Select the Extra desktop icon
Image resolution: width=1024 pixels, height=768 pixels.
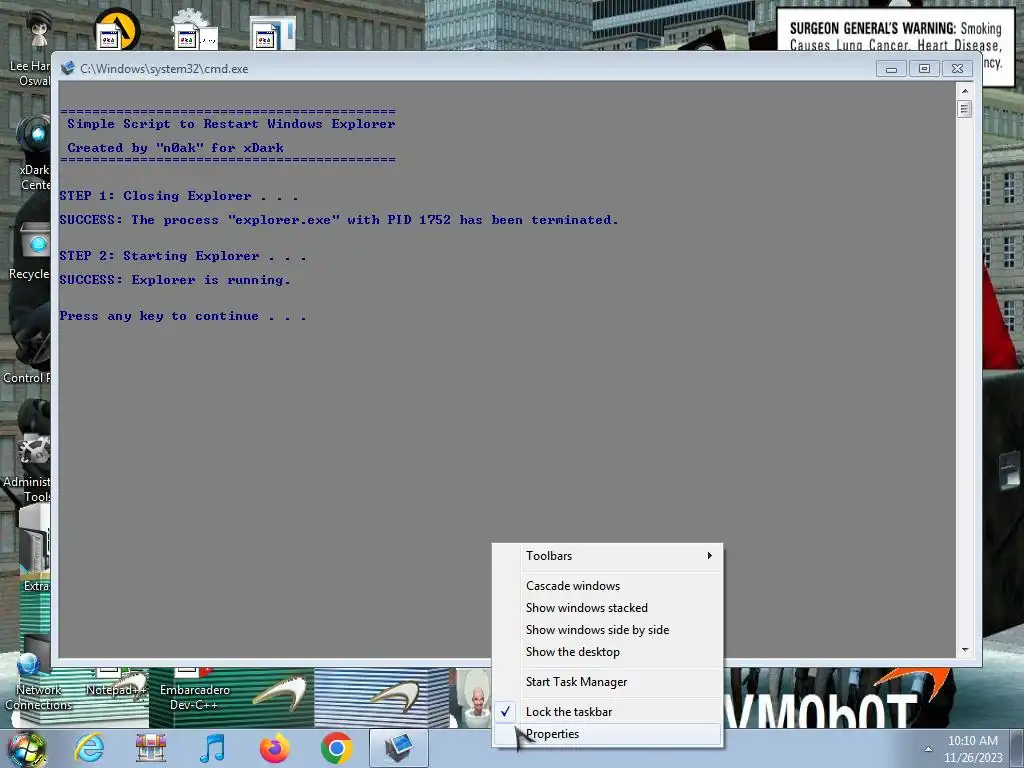pyautogui.click(x=34, y=555)
